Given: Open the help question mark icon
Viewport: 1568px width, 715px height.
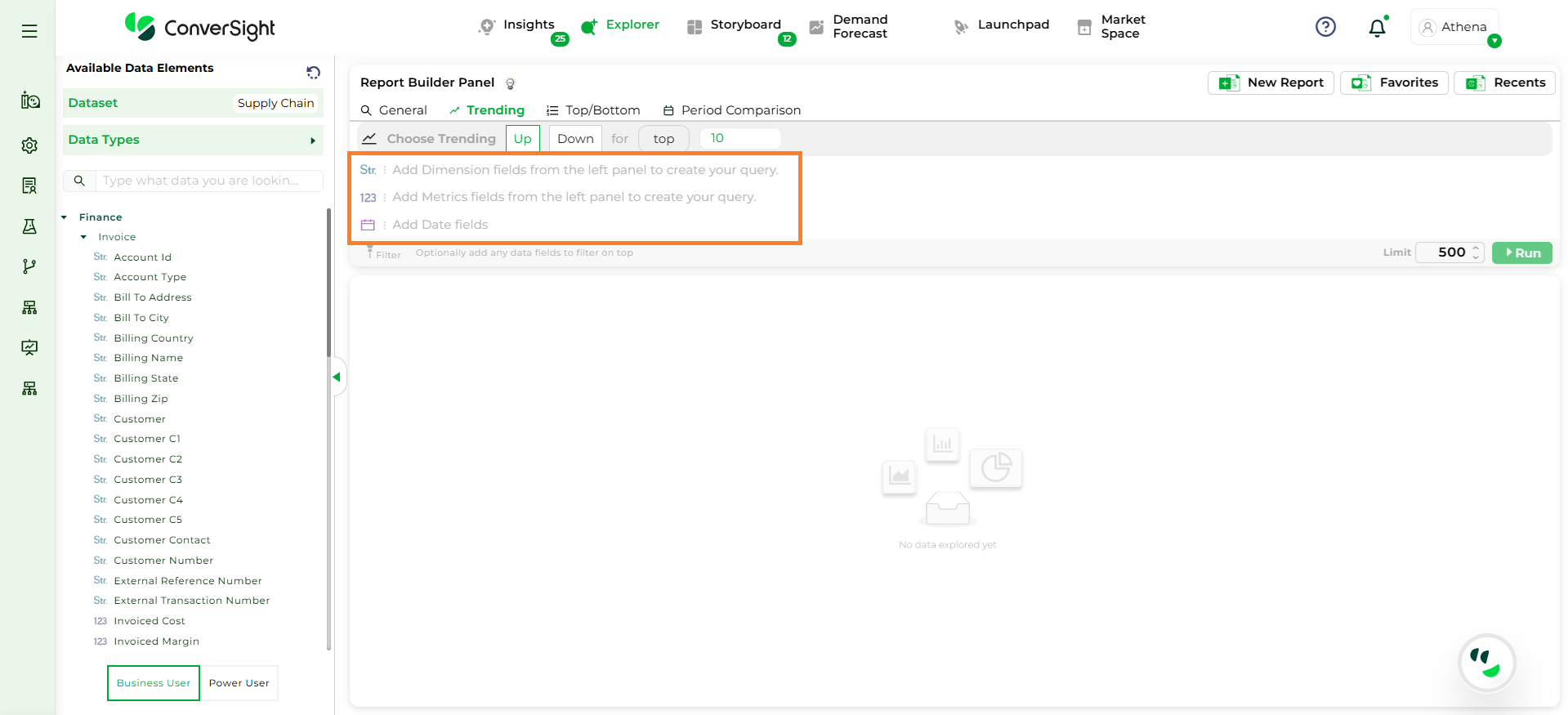Looking at the screenshot, I should point(1325,27).
